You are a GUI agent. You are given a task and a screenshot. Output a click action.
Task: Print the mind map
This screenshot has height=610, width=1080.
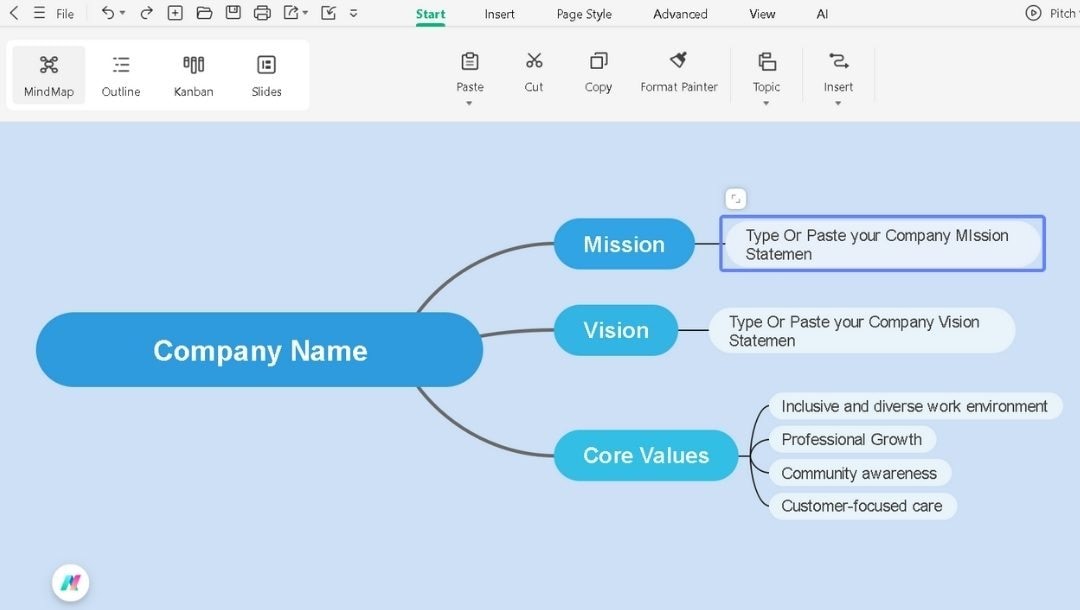[x=261, y=13]
